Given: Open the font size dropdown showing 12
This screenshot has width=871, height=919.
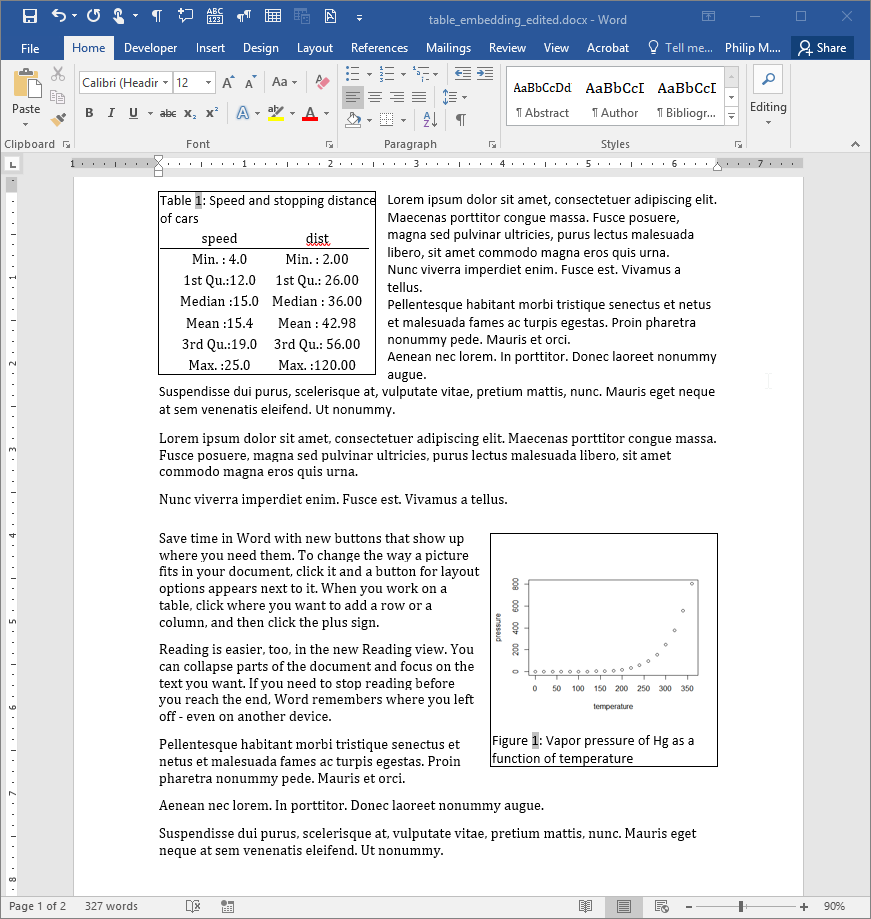Looking at the screenshot, I should pyautogui.click(x=208, y=83).
